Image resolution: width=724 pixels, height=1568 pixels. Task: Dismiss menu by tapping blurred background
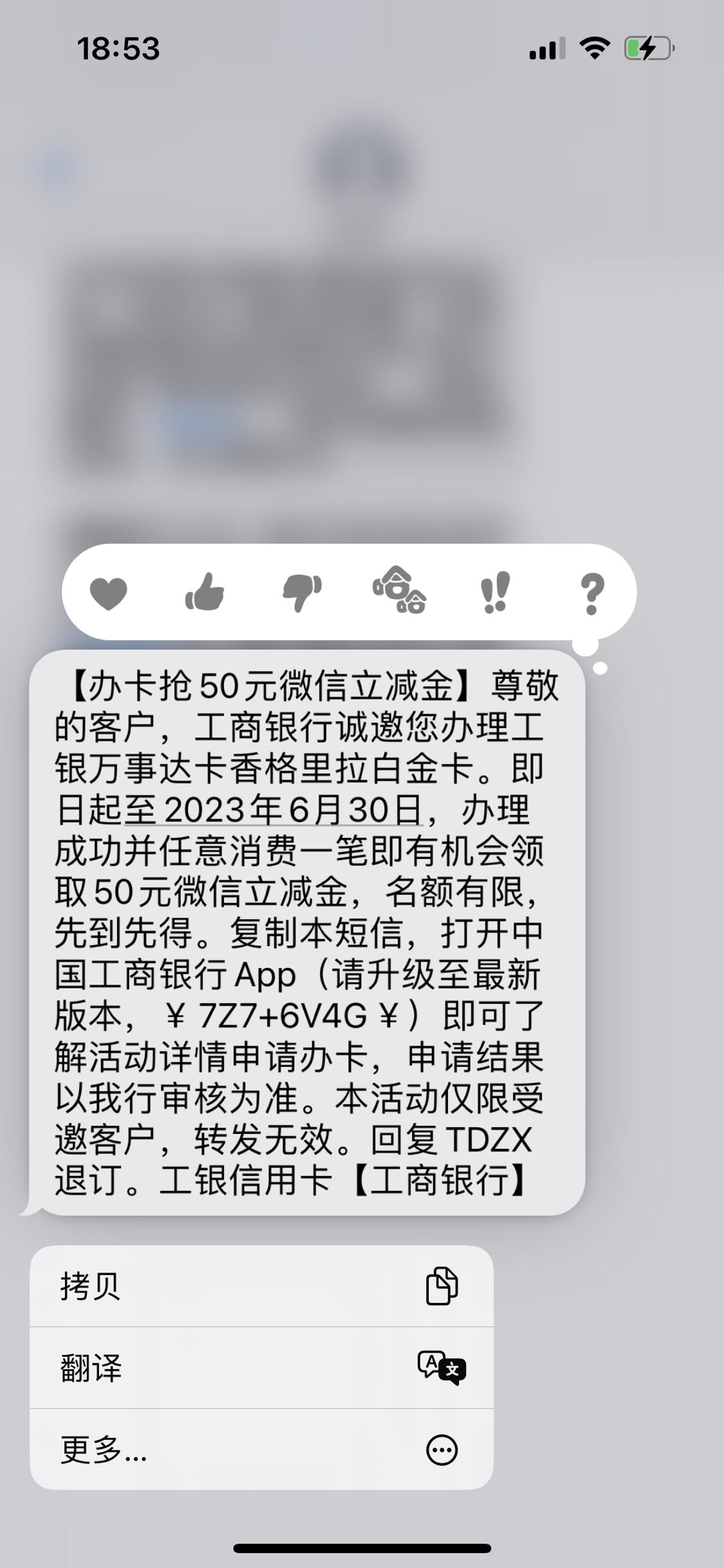point(362,322)
